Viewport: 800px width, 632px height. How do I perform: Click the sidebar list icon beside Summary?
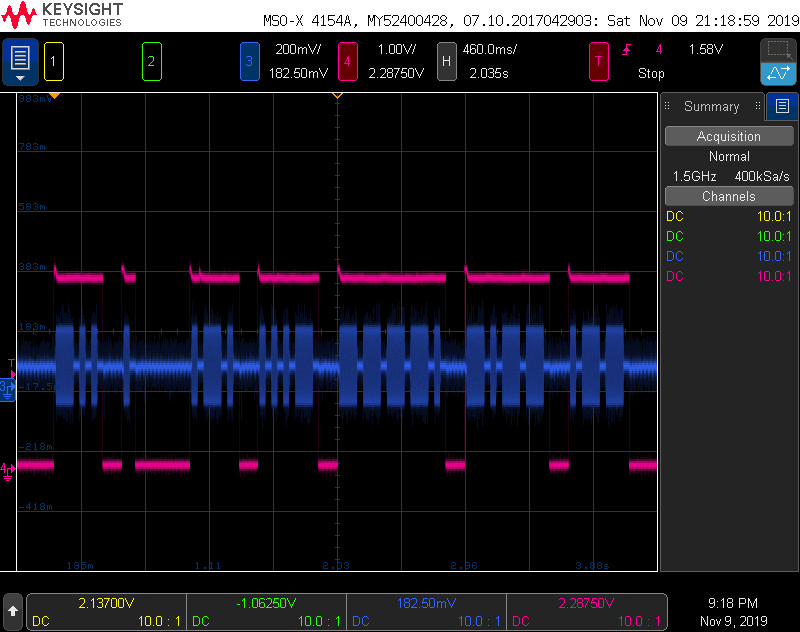782,106
